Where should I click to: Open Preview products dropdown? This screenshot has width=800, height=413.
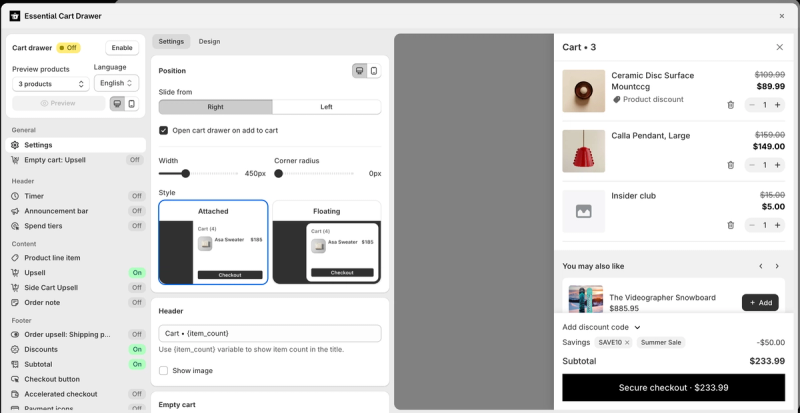(51, 84)
